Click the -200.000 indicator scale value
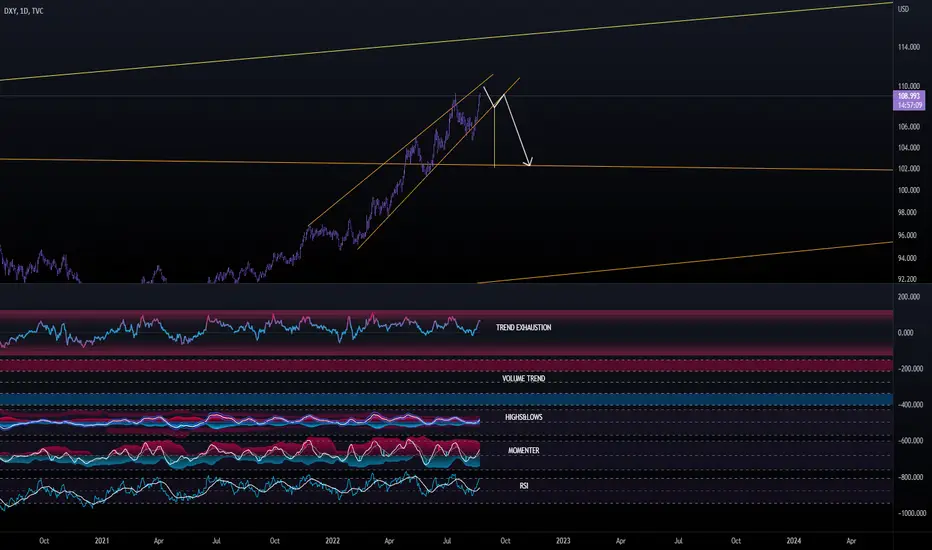Screen dimensions: 932x550 pyautogui.click(x=910, y=369)
